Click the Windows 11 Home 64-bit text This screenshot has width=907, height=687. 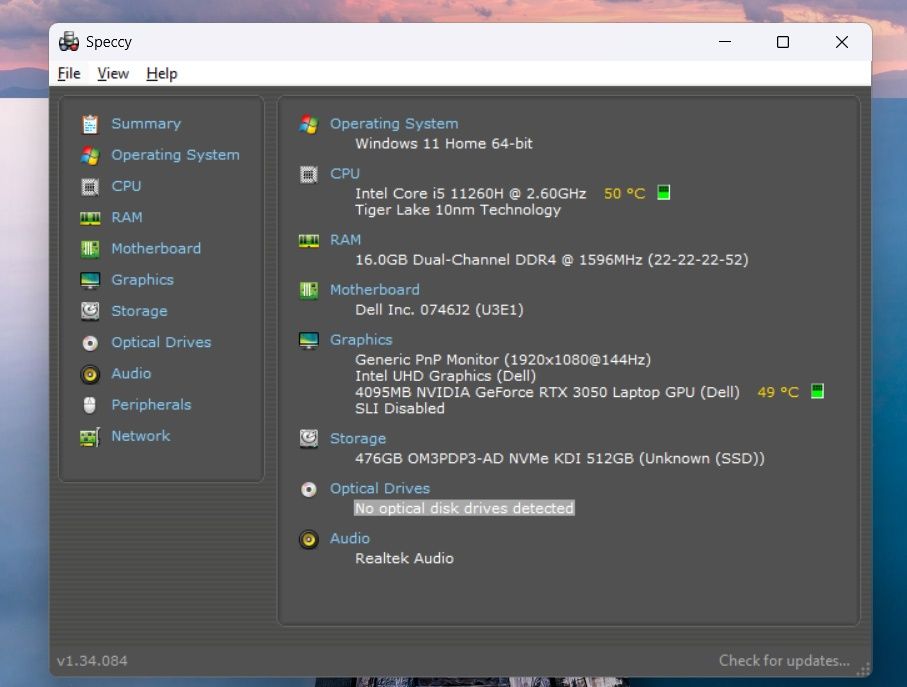(444, 143)
